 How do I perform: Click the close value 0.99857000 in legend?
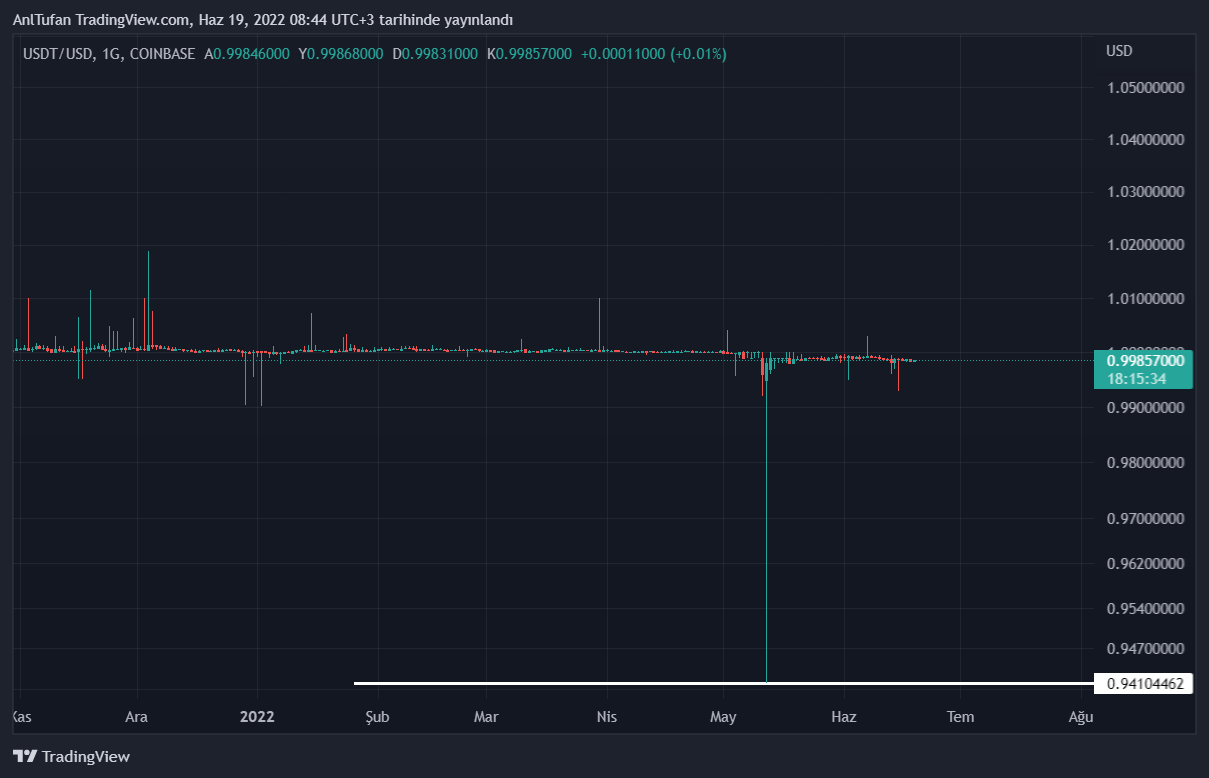(x=534, y=54)
